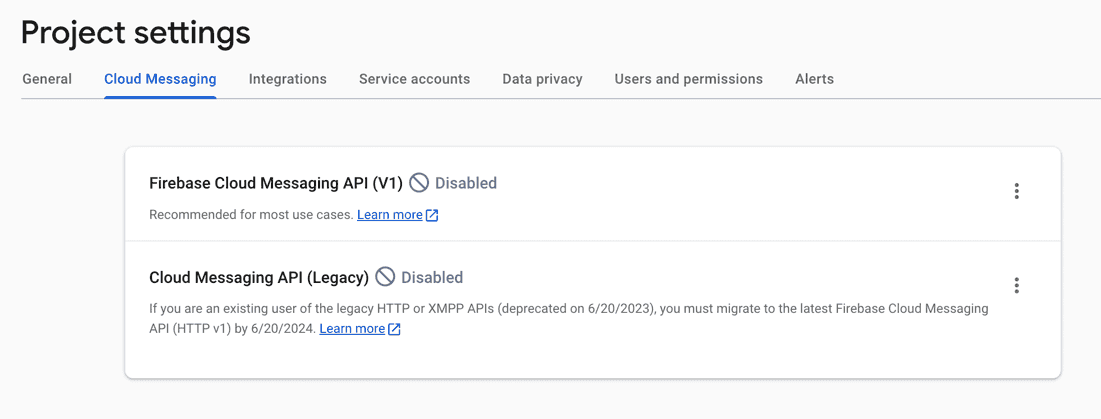1101x419 pixels.
Task: Open the Firebase Cloud Messaging API (V1) three-dot menu
Action: pyautogui.click(x=1016, y=191)
